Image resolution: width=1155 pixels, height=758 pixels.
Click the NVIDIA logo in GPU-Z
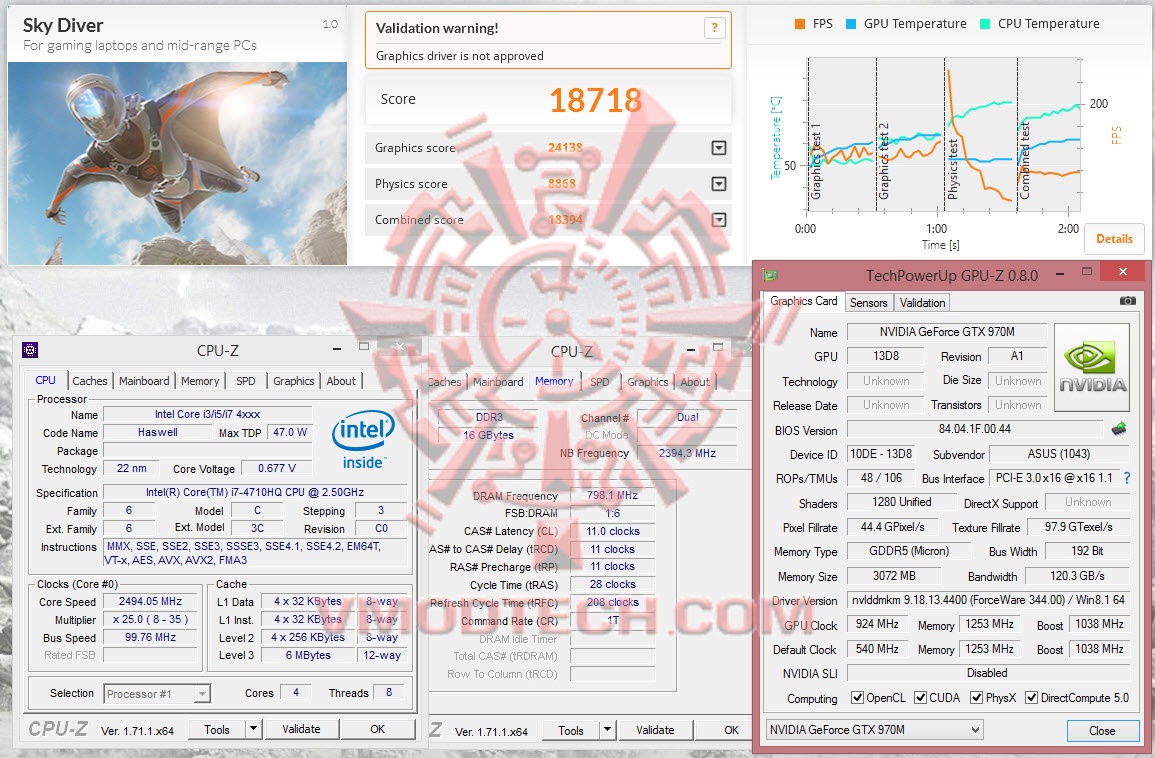coord(1092,367)
